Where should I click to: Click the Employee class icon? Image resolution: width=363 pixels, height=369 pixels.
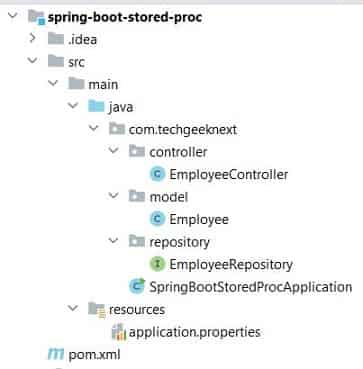click(157, 219)
